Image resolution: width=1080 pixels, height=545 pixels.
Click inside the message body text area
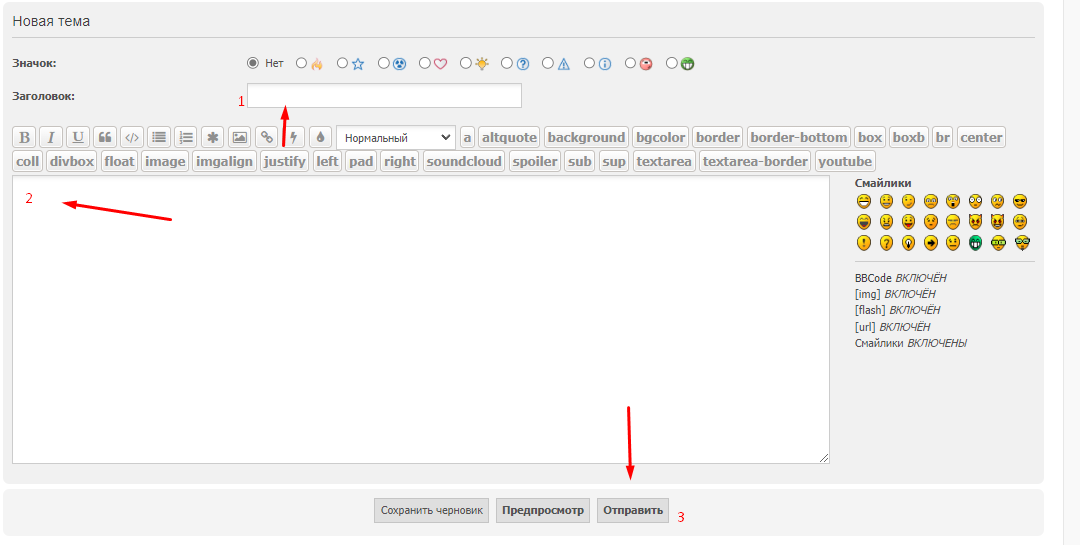click(421, 320)
